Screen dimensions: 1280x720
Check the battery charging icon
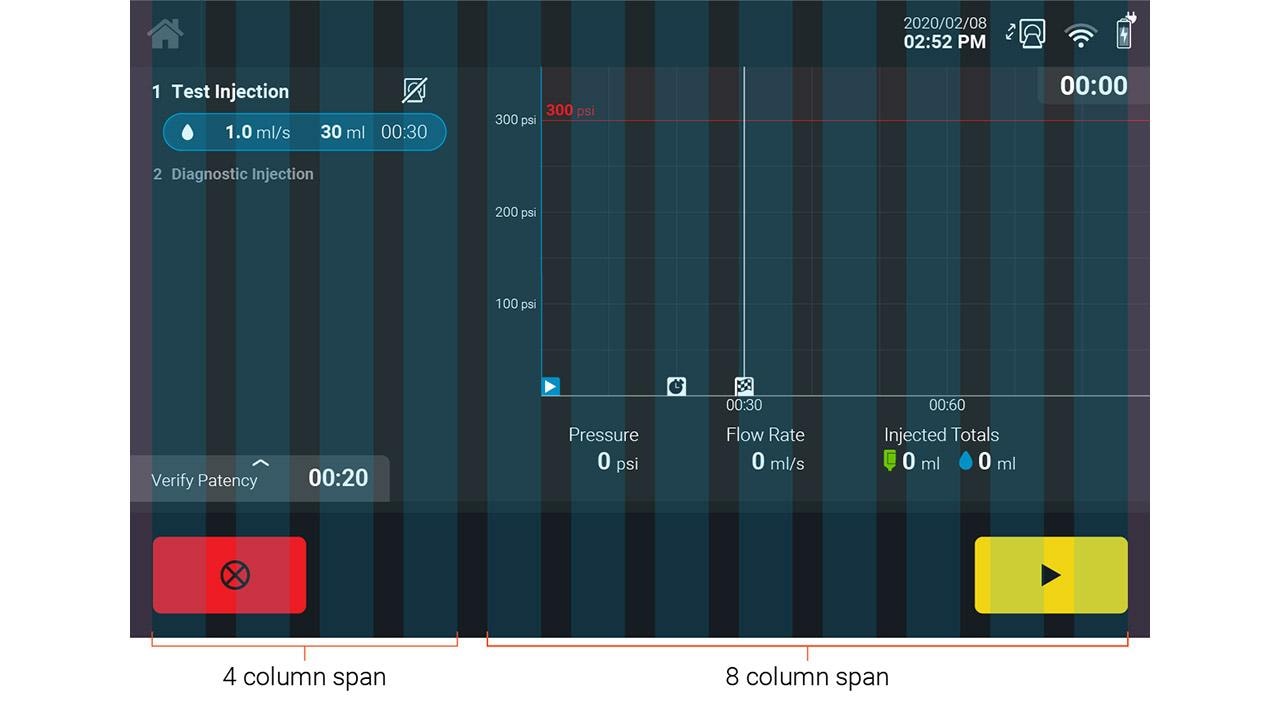pos(1126,31)
